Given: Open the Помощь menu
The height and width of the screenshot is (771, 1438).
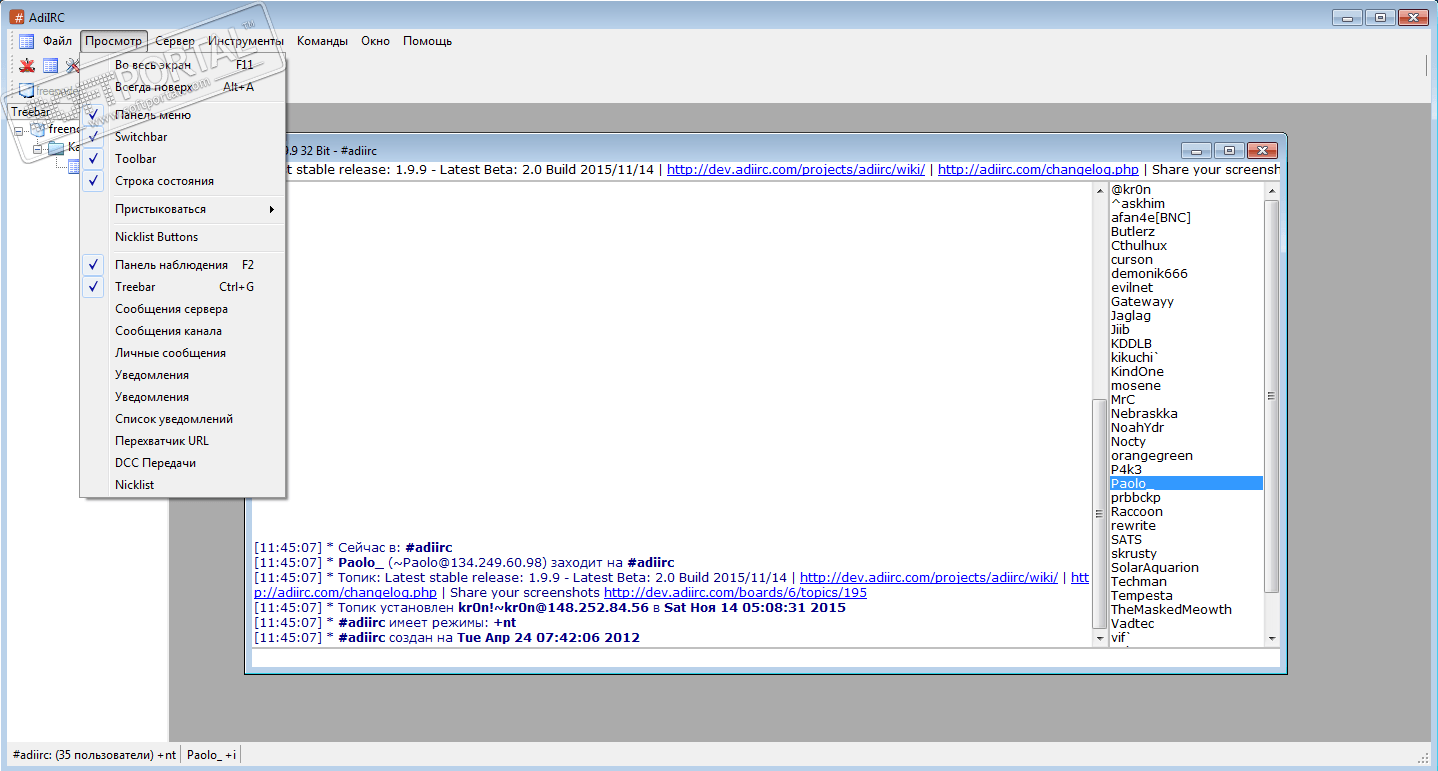Looking at the screenshot, I should (427, 41).
